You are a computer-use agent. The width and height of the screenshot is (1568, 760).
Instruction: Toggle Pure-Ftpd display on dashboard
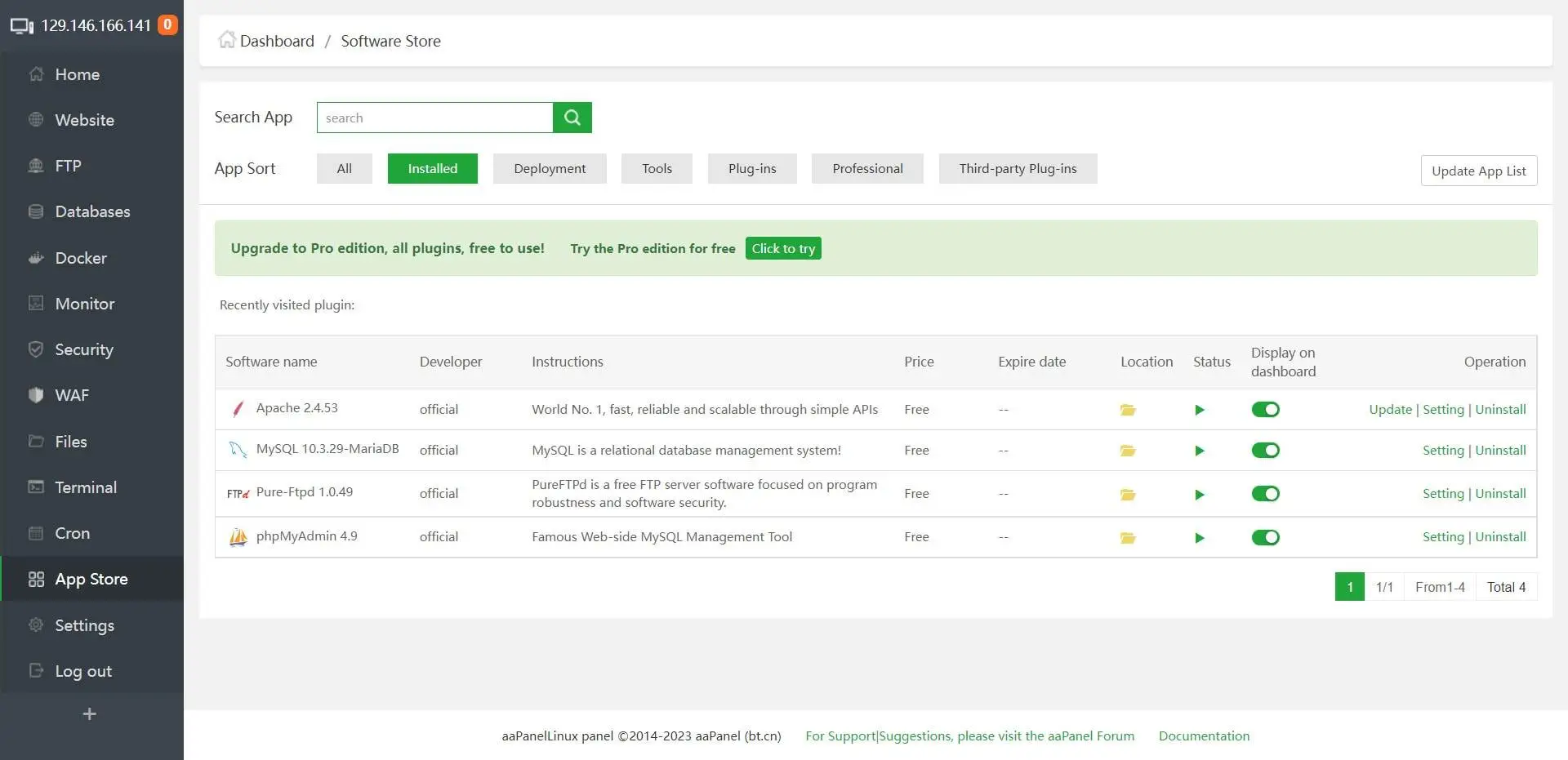[1266, 494]
